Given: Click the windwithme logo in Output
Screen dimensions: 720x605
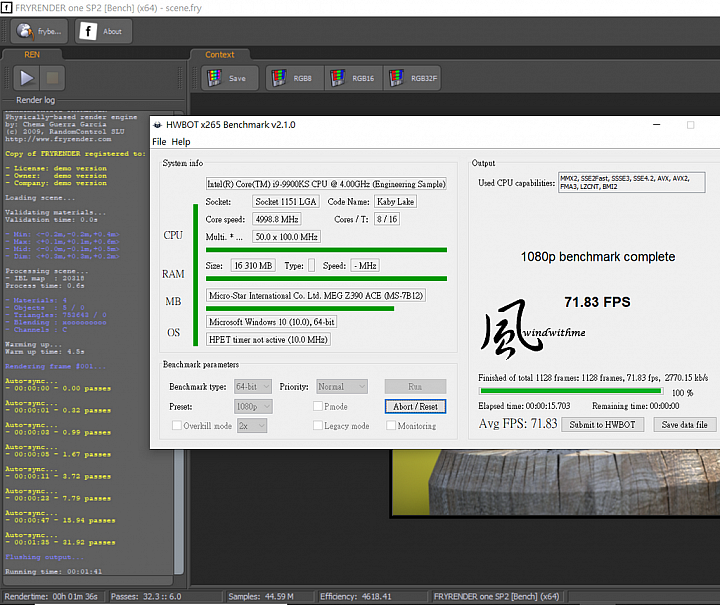Looking at the screenshot, I should (x=533, y=329).
